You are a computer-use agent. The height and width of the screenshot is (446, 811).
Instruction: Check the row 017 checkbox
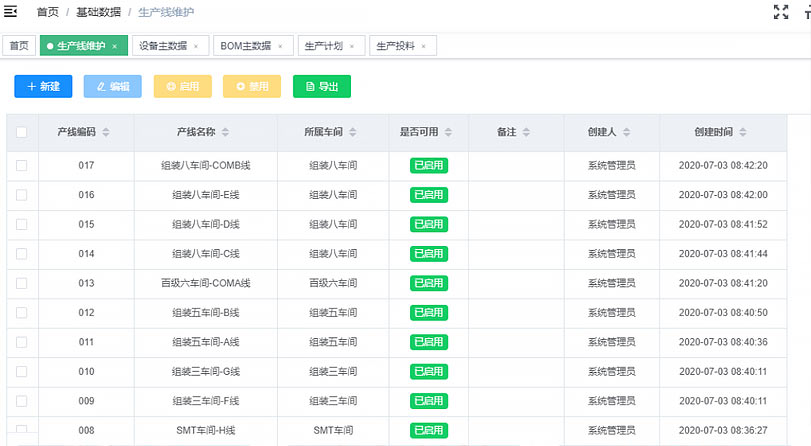coord(22,166)
